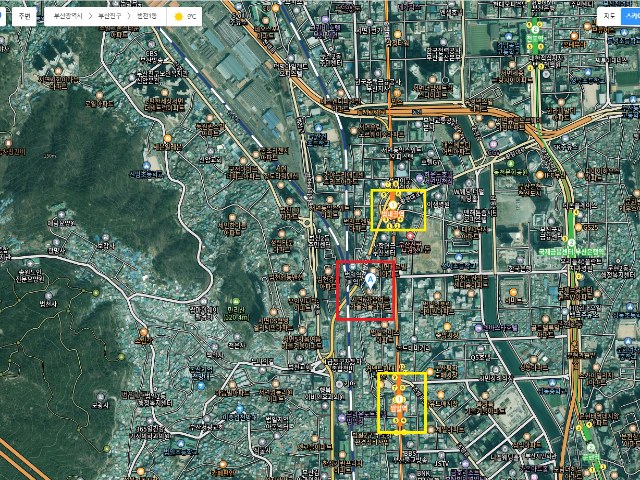
Task: Click the upper yellow highlighted rectangle outline
Action: 398,190
